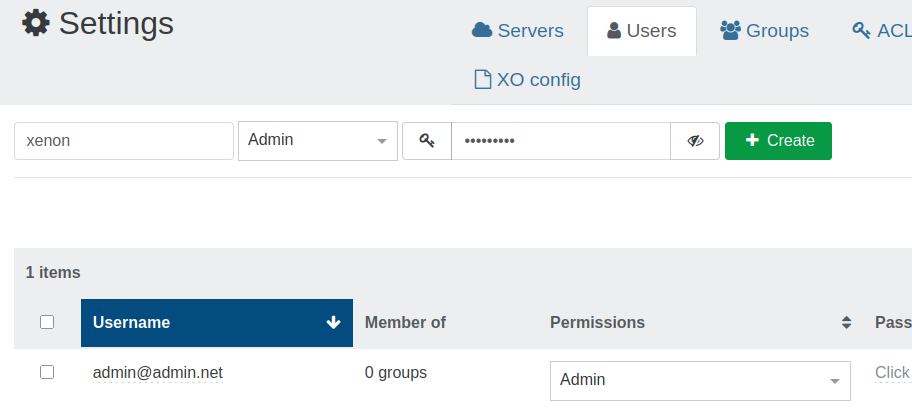Screen dimensions: 912x410
Task: Click the descending arrow in Username header
Action: 334,322
